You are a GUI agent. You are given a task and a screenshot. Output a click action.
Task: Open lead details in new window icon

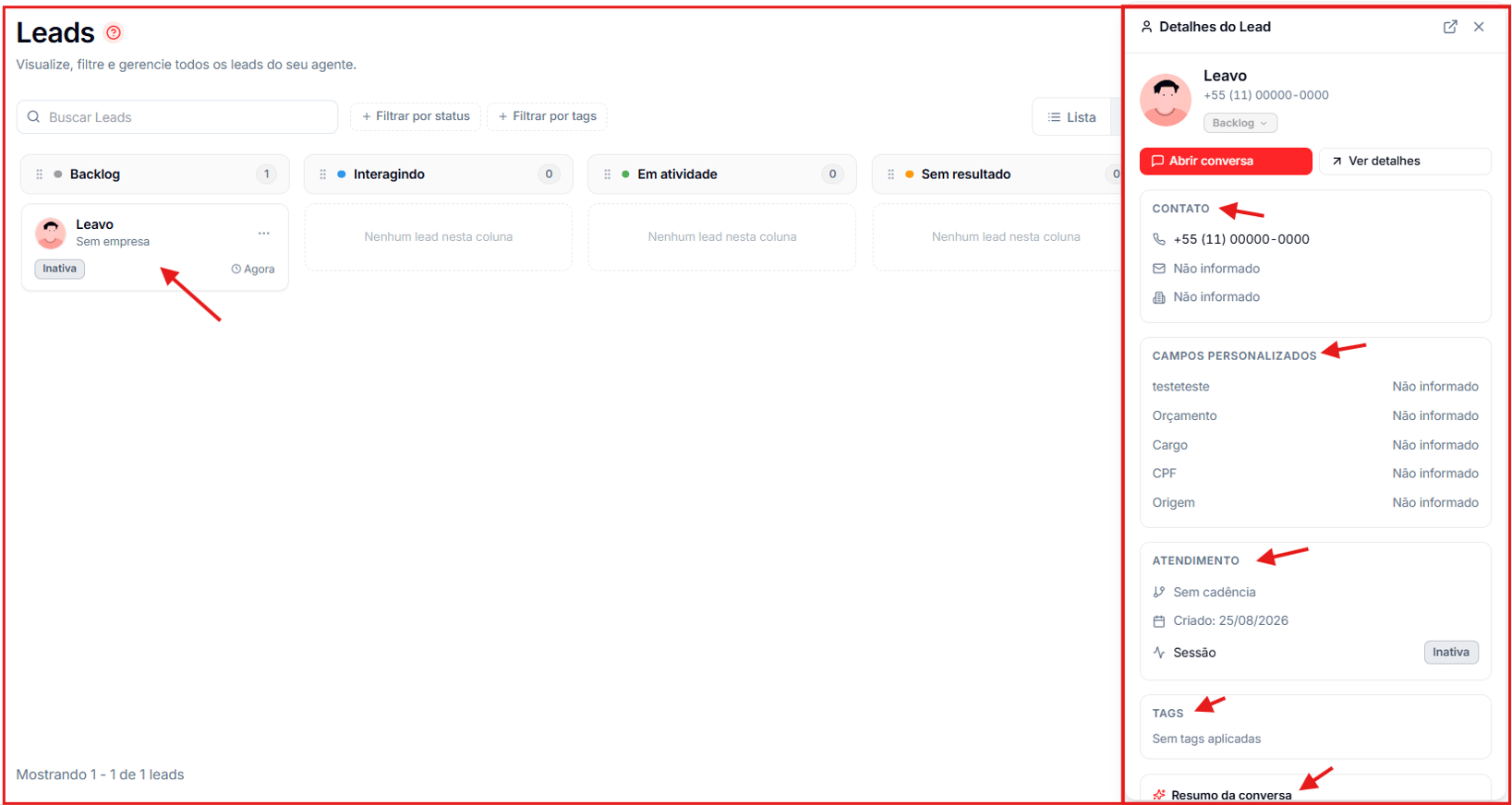point(1450,27)
